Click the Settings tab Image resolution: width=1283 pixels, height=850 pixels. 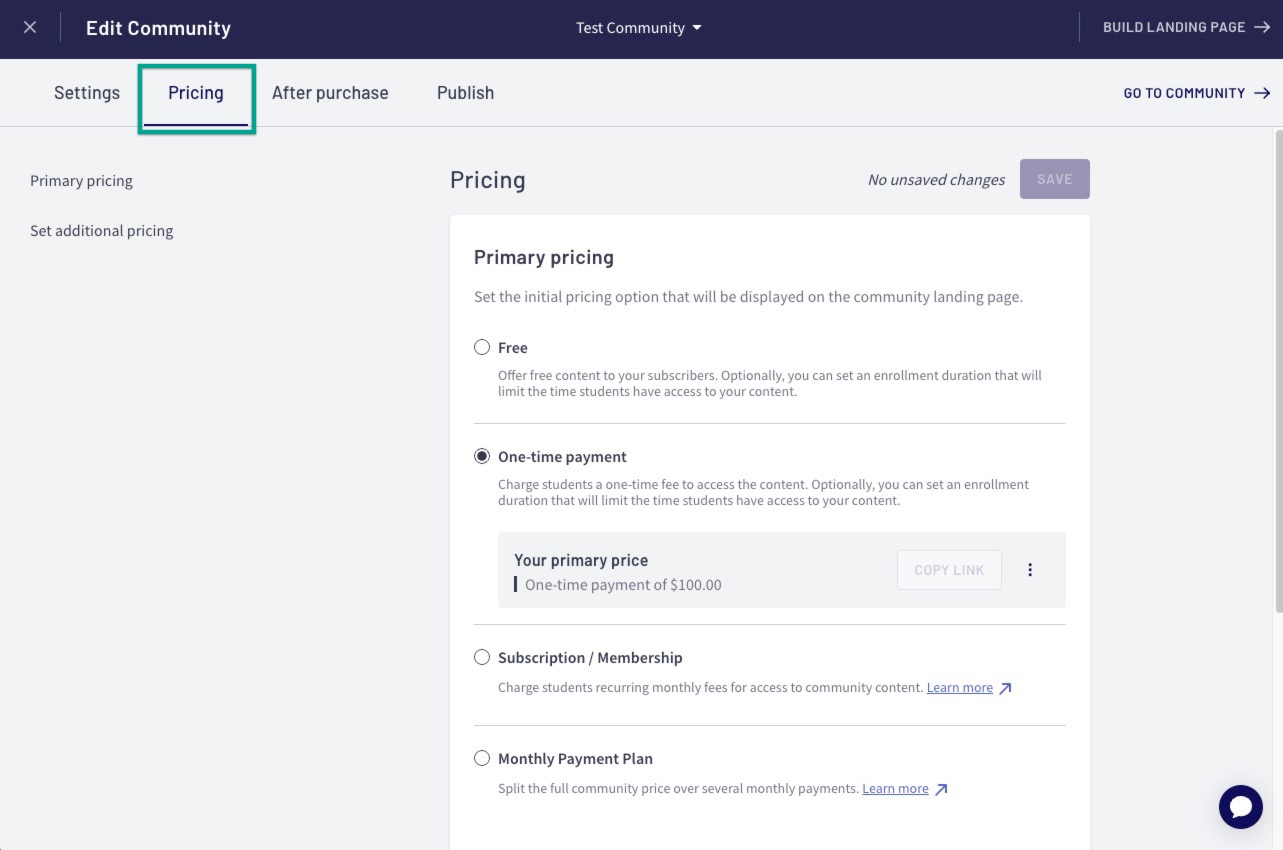pos(86,92)
